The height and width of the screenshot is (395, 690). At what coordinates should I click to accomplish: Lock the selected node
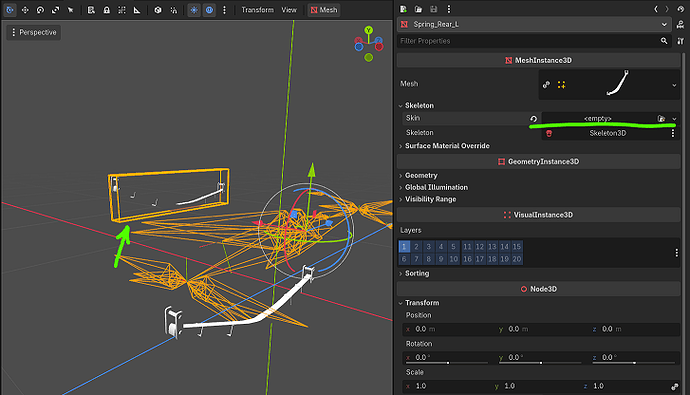pyautogui.click(x=106, y=10)
